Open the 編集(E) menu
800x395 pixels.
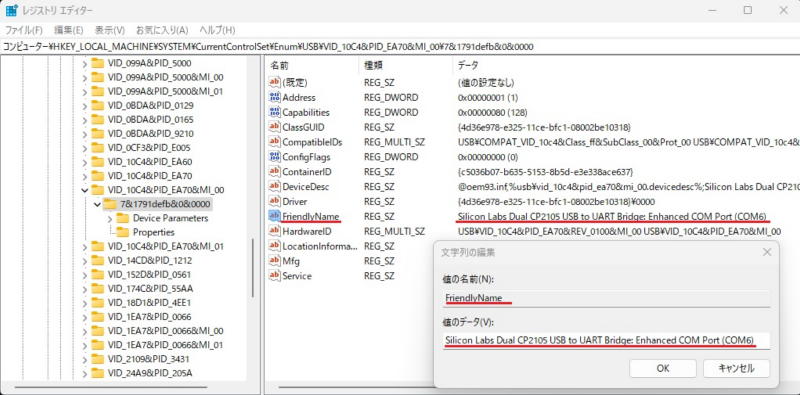coord(68,30)
